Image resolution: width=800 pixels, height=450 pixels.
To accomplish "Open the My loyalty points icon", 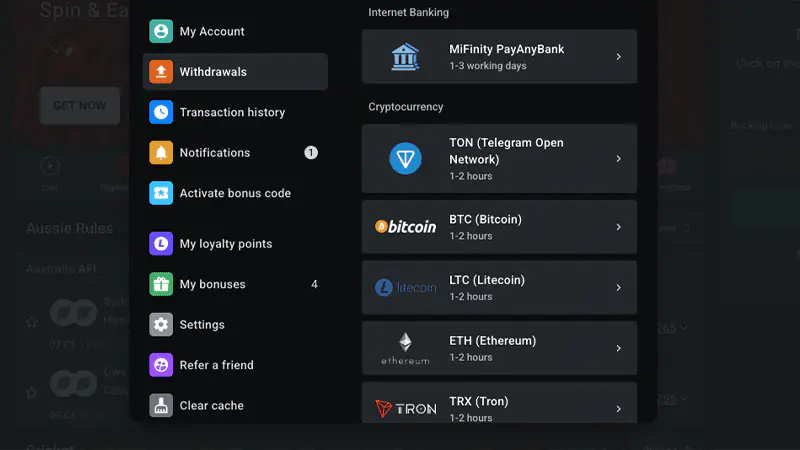I will coord(161,243).
